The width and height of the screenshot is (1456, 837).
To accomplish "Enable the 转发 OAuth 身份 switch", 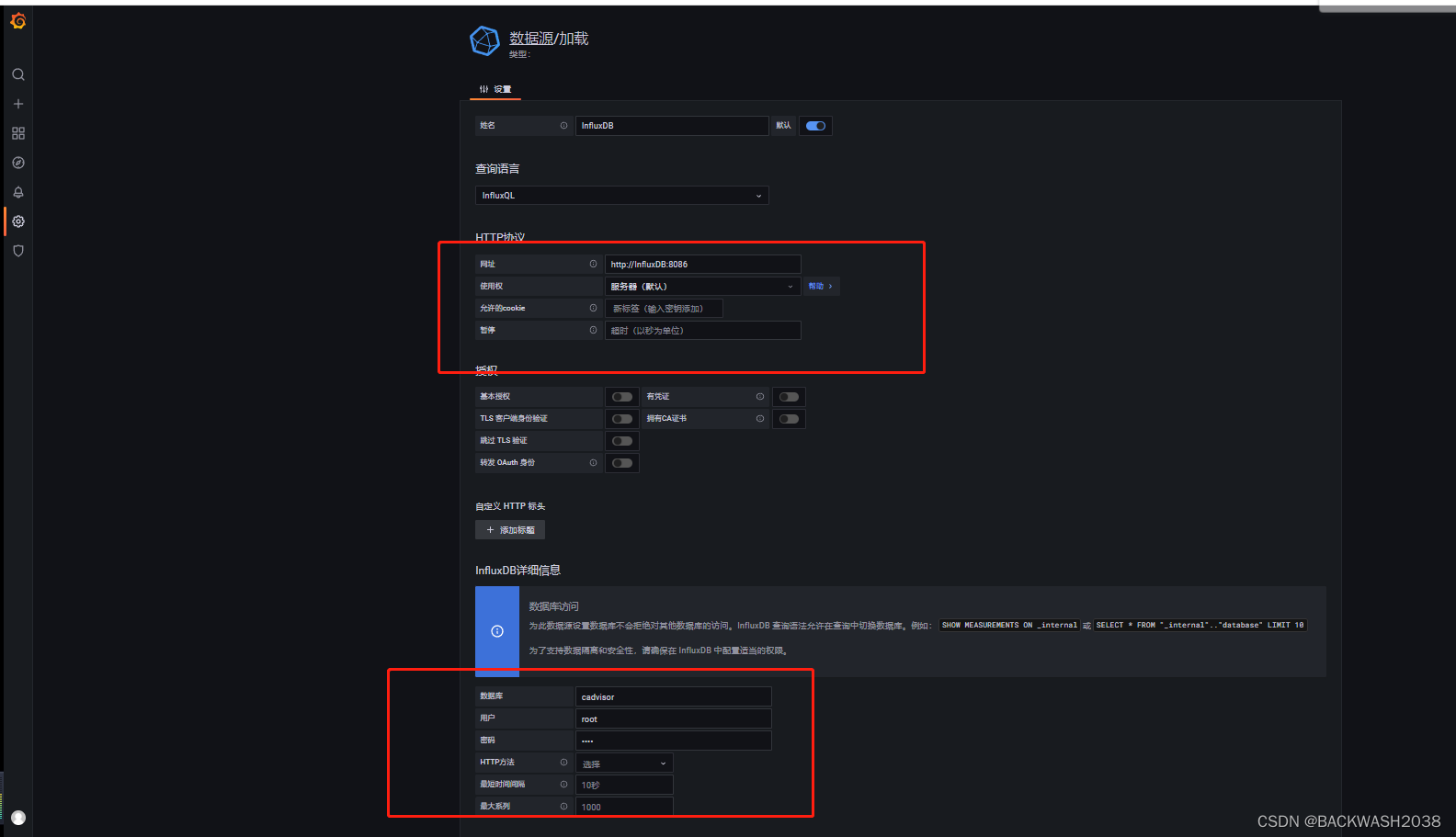I will coord(622,463).
